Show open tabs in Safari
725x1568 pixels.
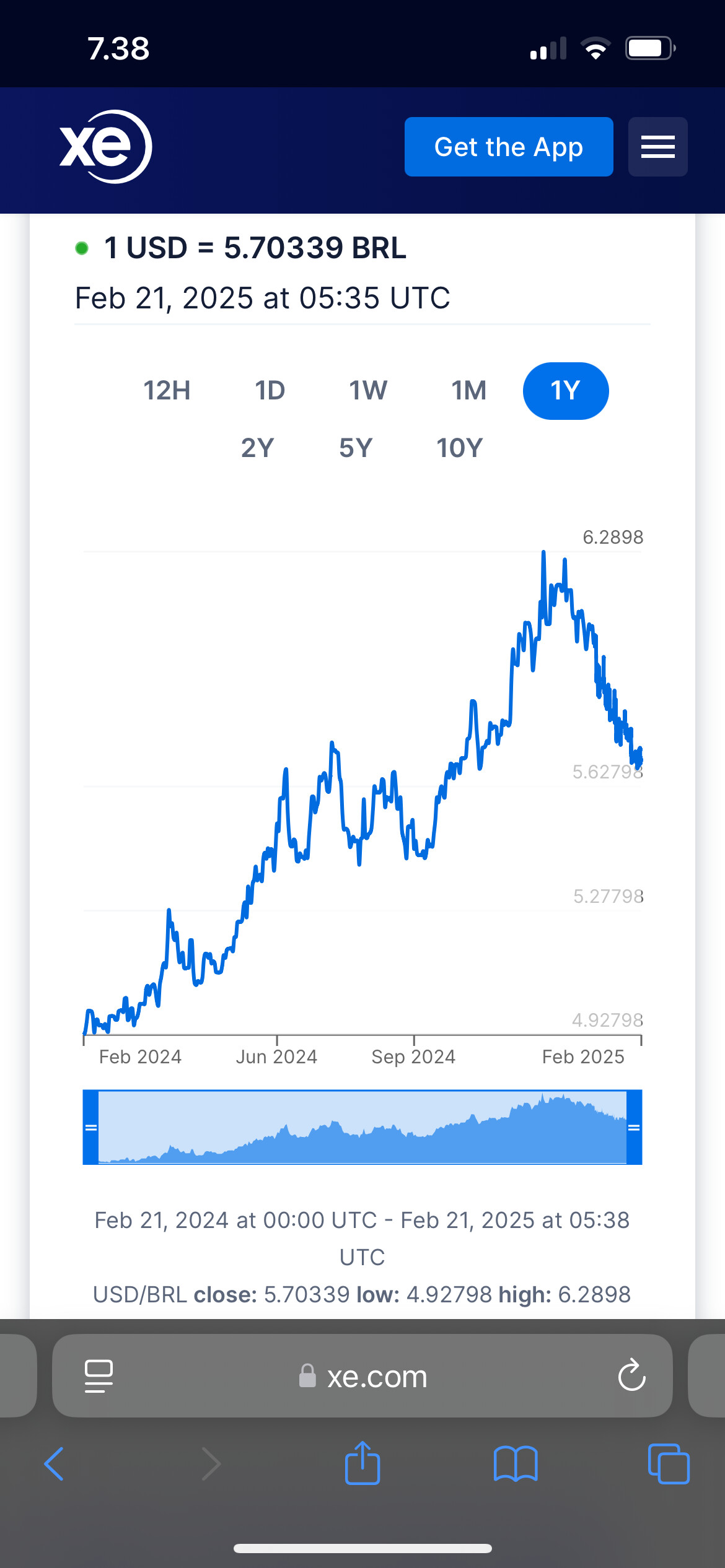tap(669, 1464)
